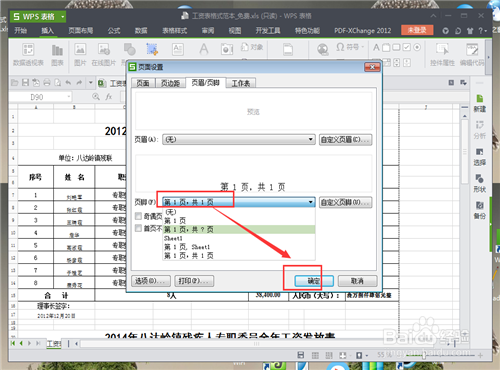500x370 pixels.
Task: Open 控件属性 control properties
Action: (442, 55)
